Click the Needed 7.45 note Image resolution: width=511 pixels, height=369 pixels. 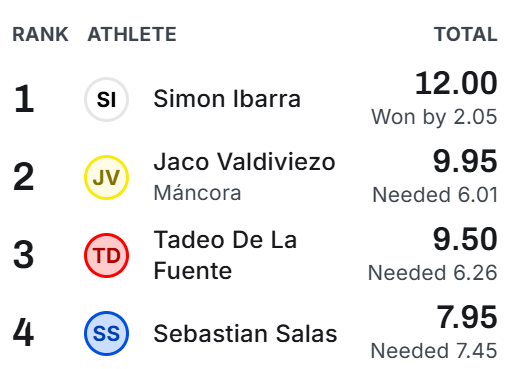(434, 351)
